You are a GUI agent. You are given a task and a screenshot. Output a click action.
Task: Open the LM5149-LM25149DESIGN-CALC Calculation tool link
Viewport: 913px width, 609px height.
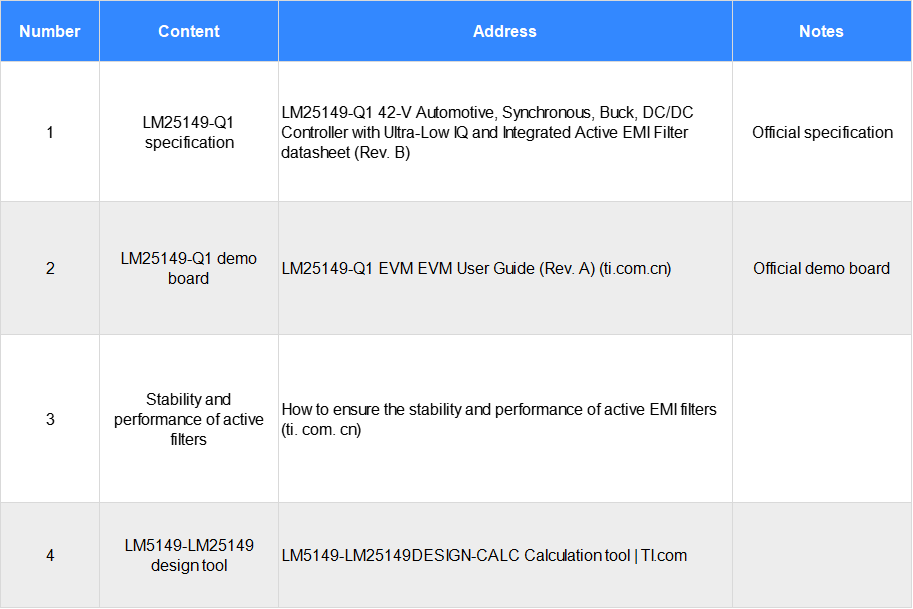(484, 555)
